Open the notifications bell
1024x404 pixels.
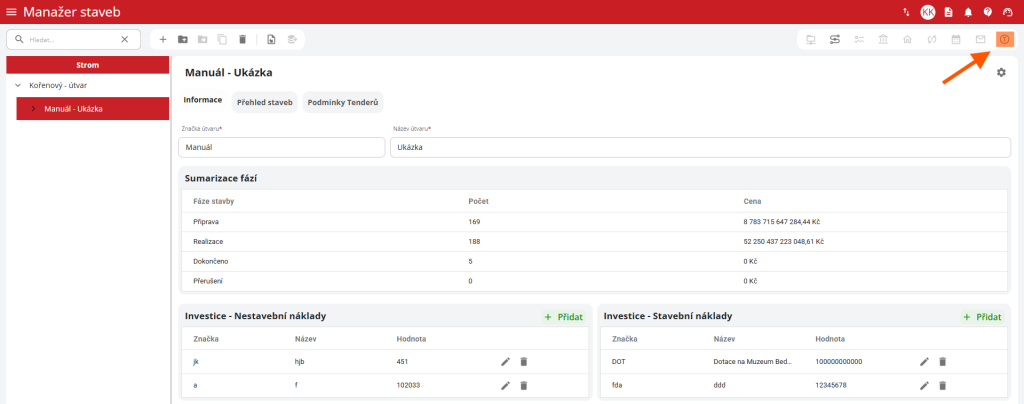click(968, 12)
